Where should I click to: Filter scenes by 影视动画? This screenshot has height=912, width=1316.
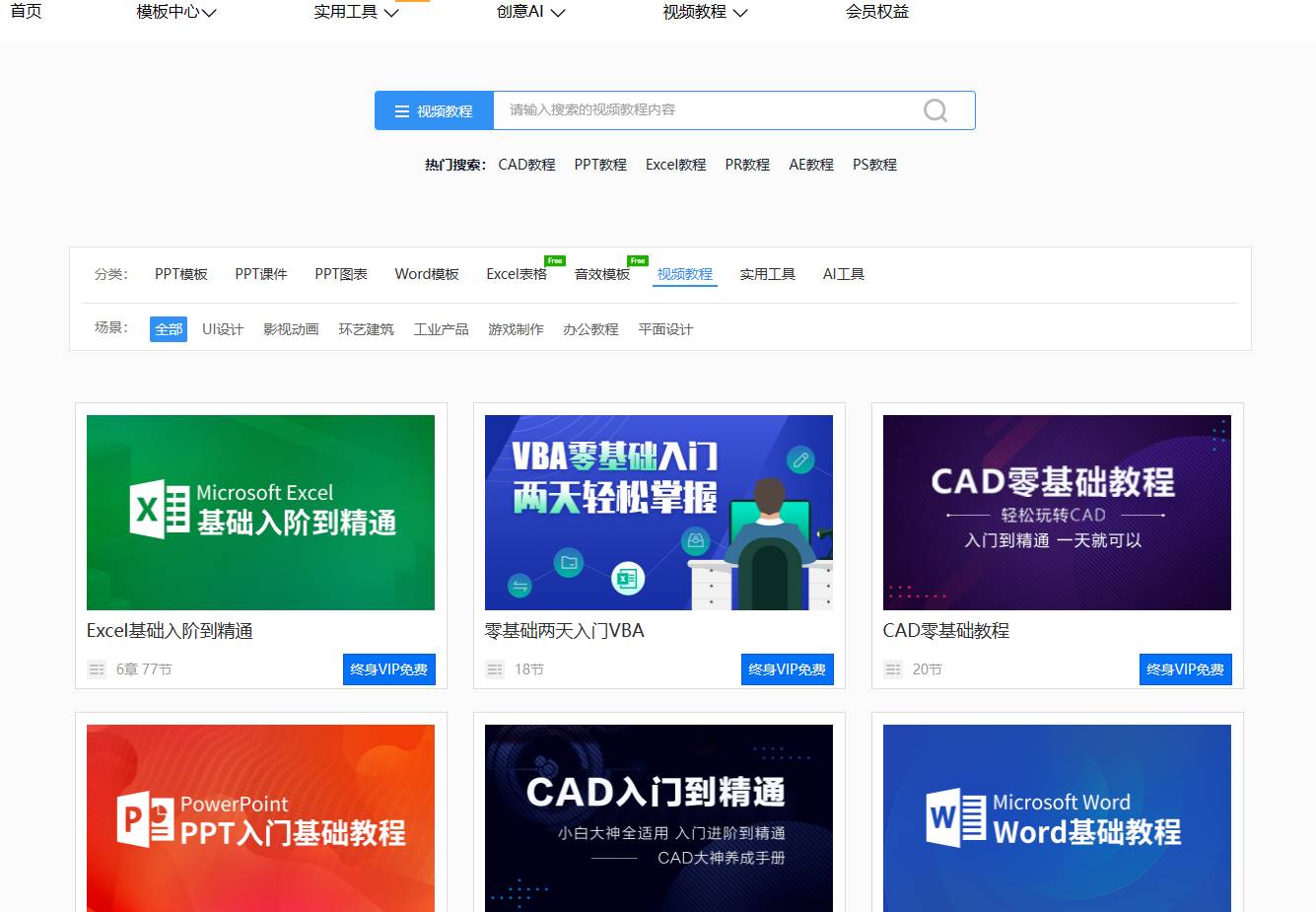[291, 329]
